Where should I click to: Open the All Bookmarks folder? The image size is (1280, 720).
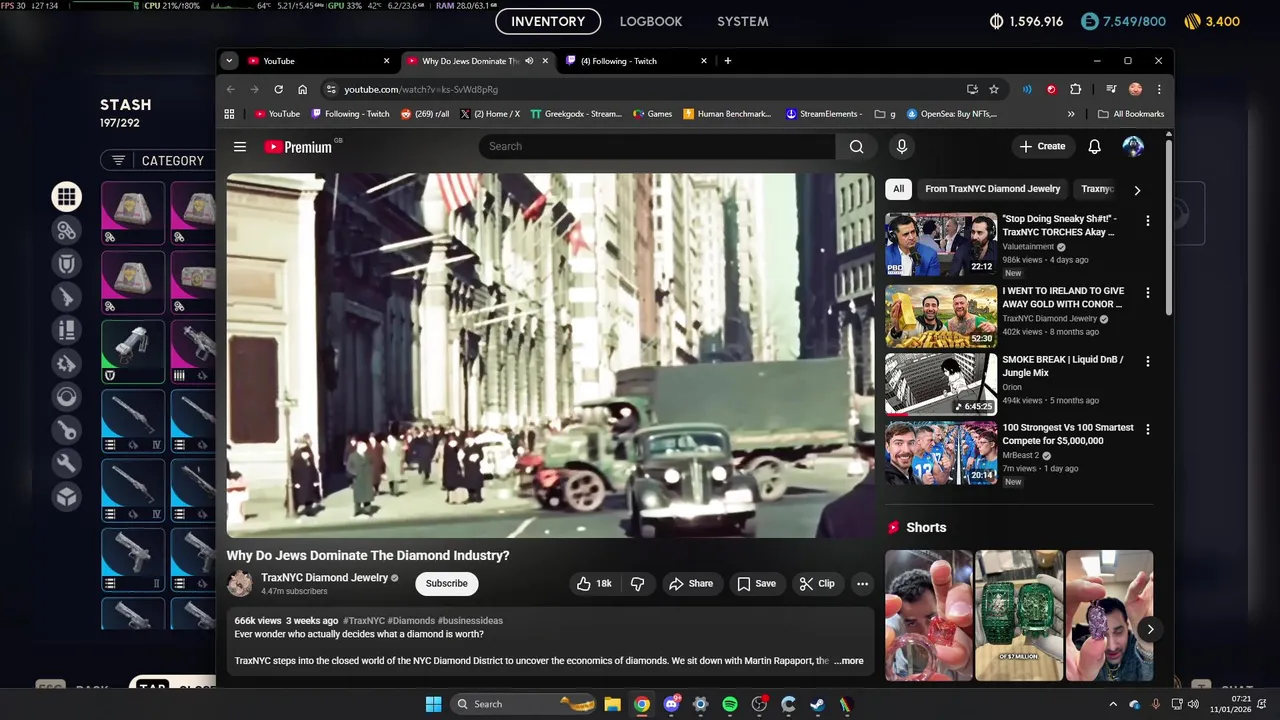click(x=1131, y=114)
